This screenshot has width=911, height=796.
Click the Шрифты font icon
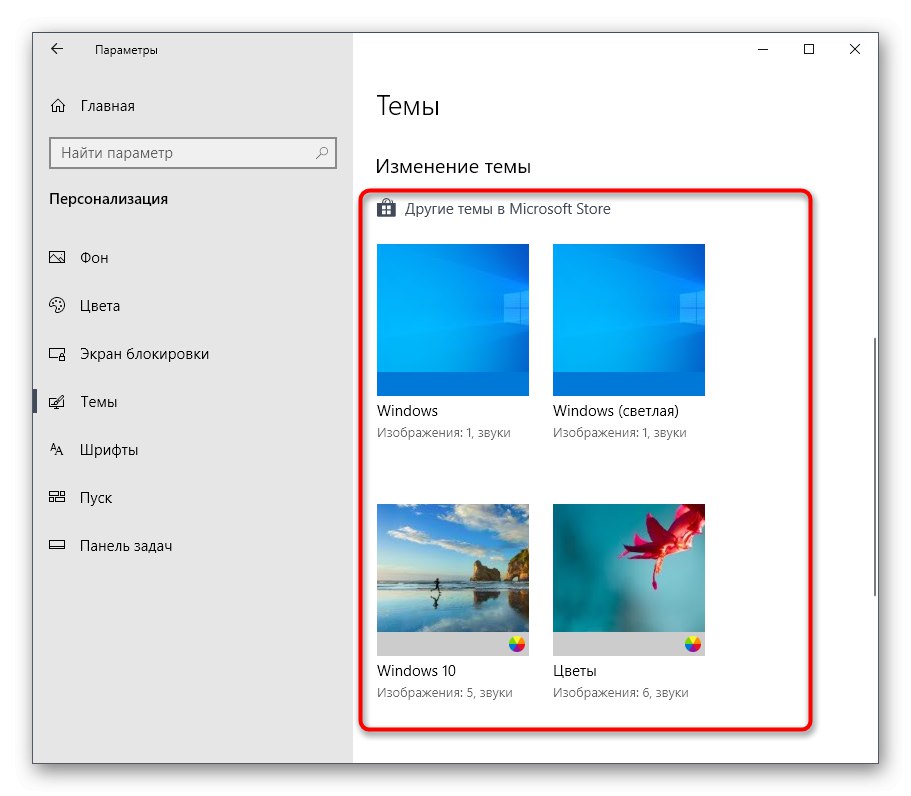coord(58,450)
